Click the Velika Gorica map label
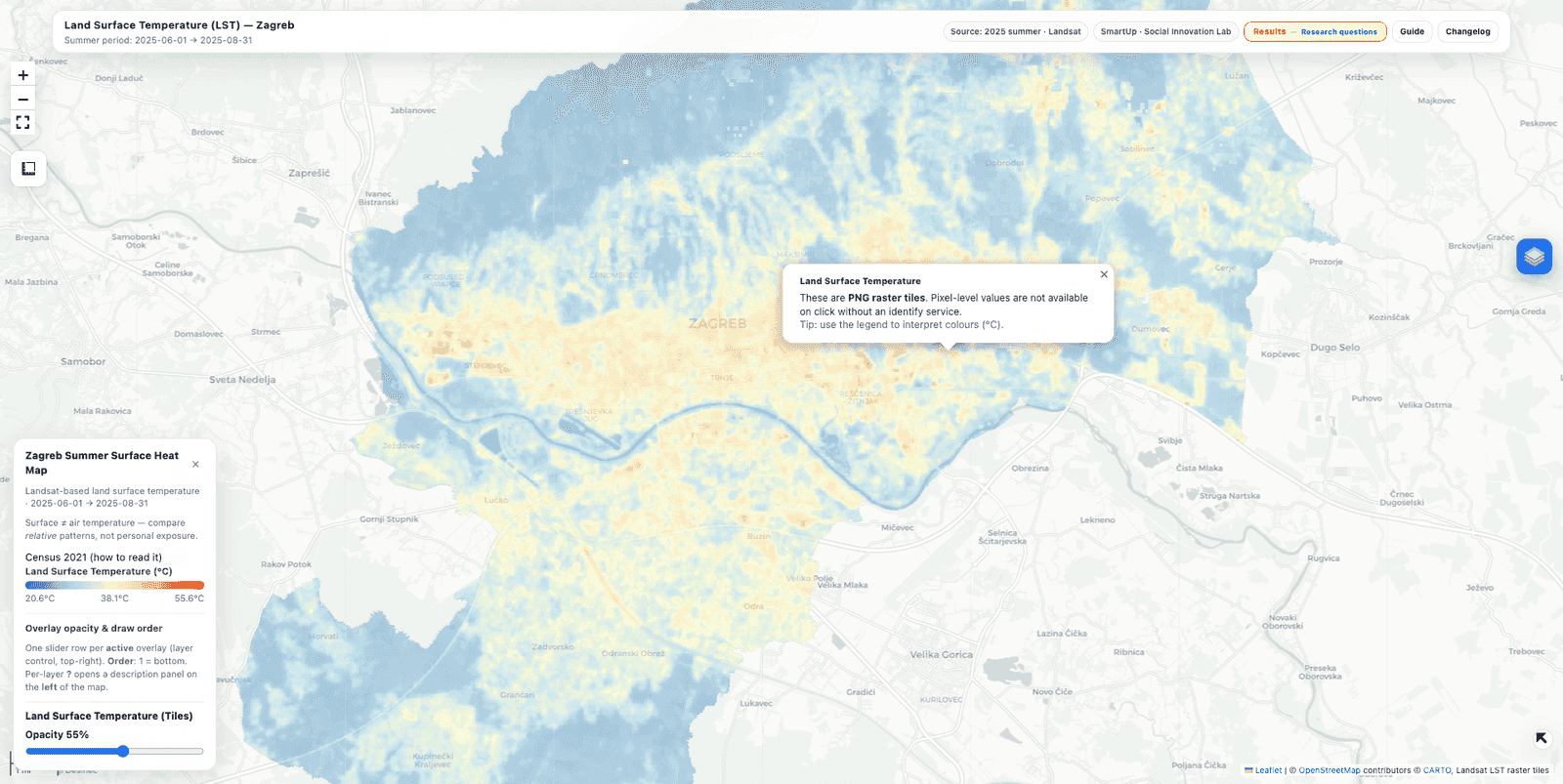 (x=941, y=655)
